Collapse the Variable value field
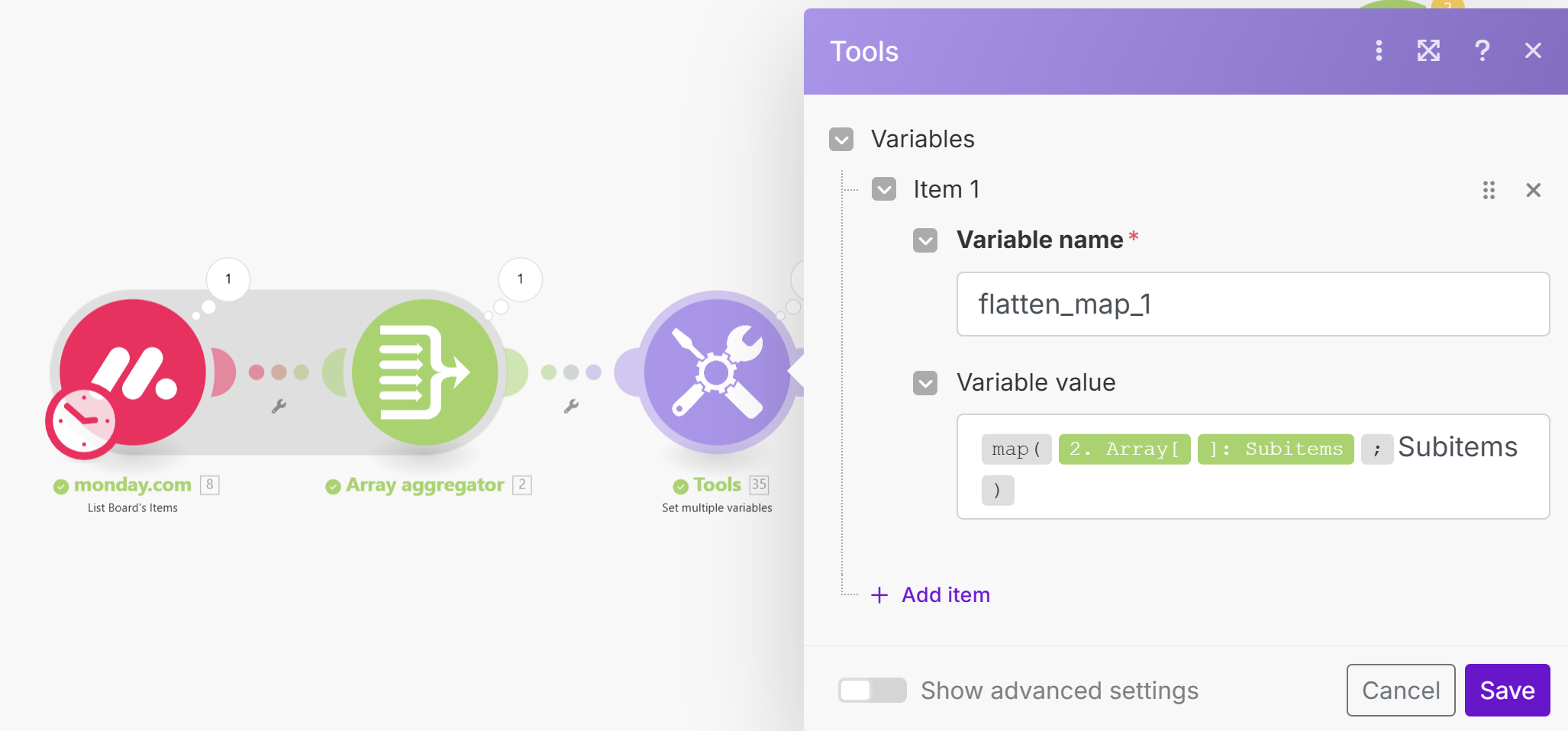The height and width of the screenshot is (731, 1568). (925, 382)
